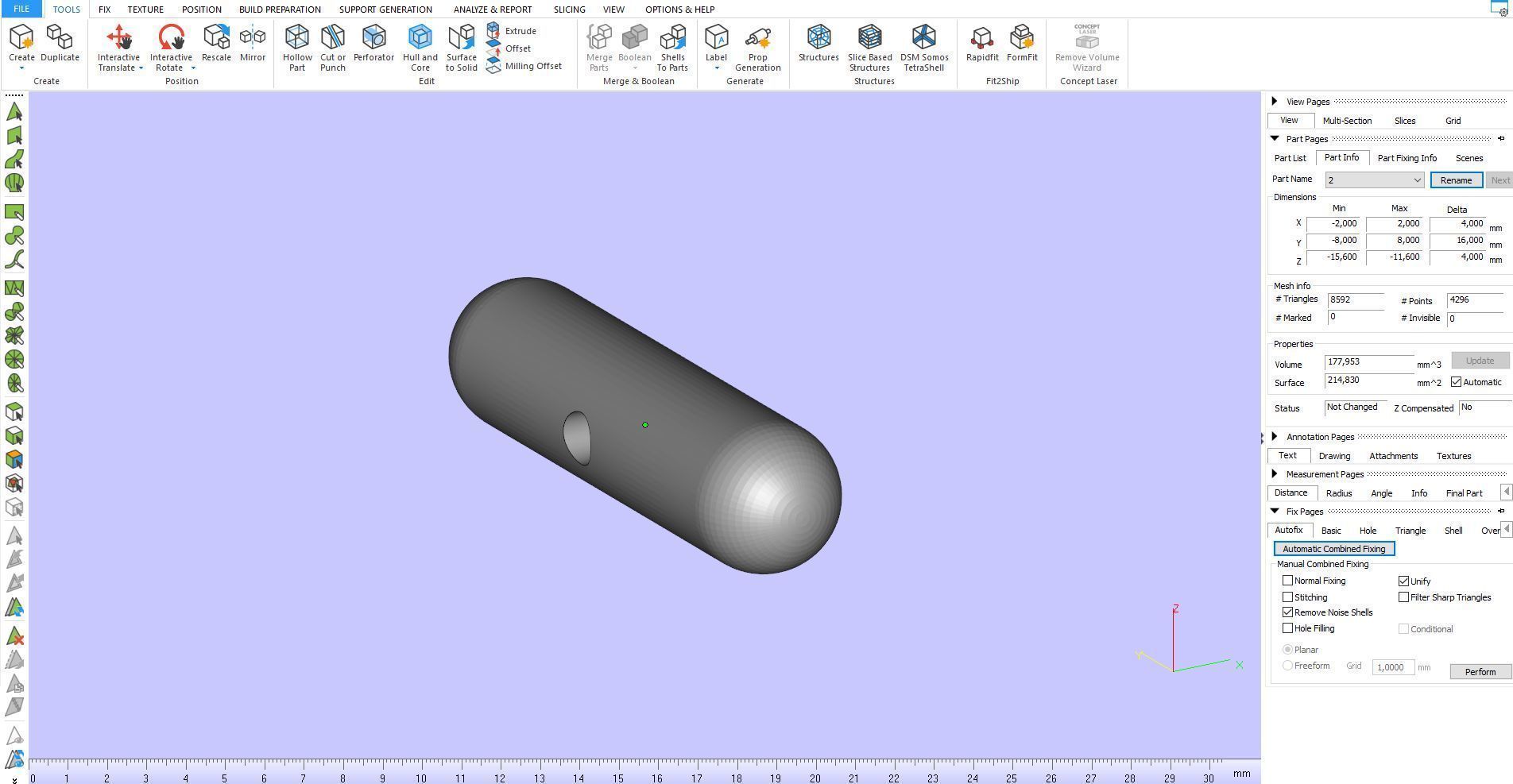This screenshot has width=1513, height=784.
Task: Start Prop Generation
Action: click(x=757, y=48)
